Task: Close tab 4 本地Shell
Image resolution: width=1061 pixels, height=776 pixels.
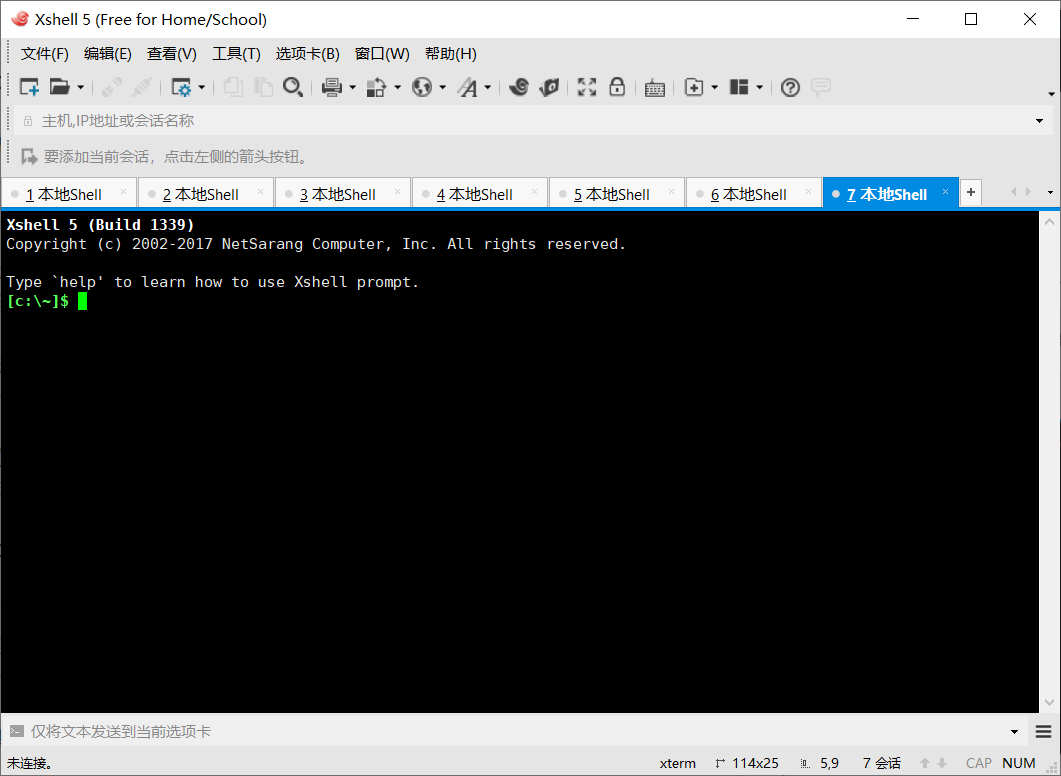Action: click(535, 192)
